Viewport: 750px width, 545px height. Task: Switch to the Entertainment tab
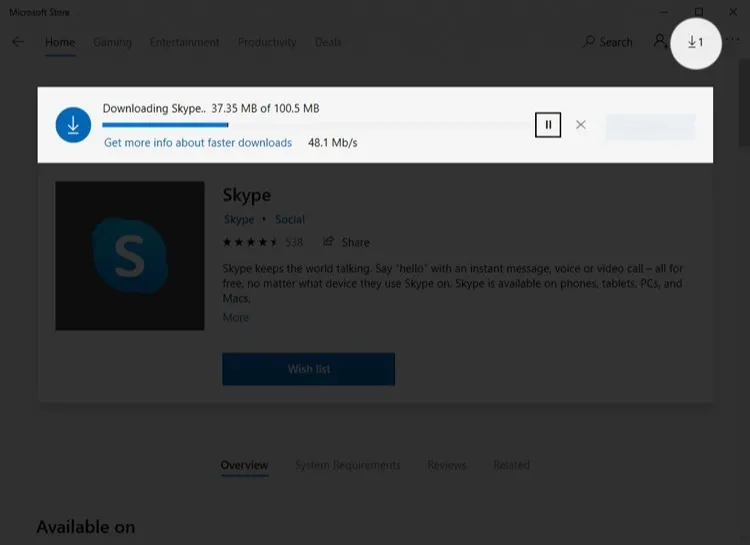click(184, 43)
